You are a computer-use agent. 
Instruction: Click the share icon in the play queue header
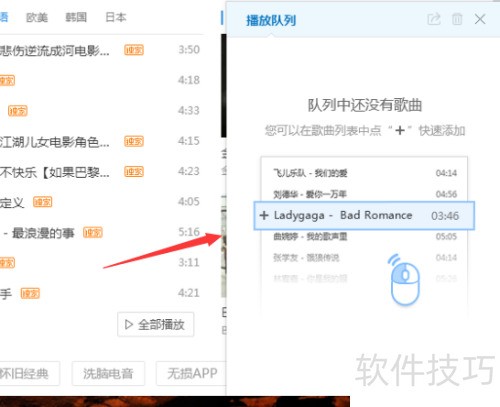[434, 19]
